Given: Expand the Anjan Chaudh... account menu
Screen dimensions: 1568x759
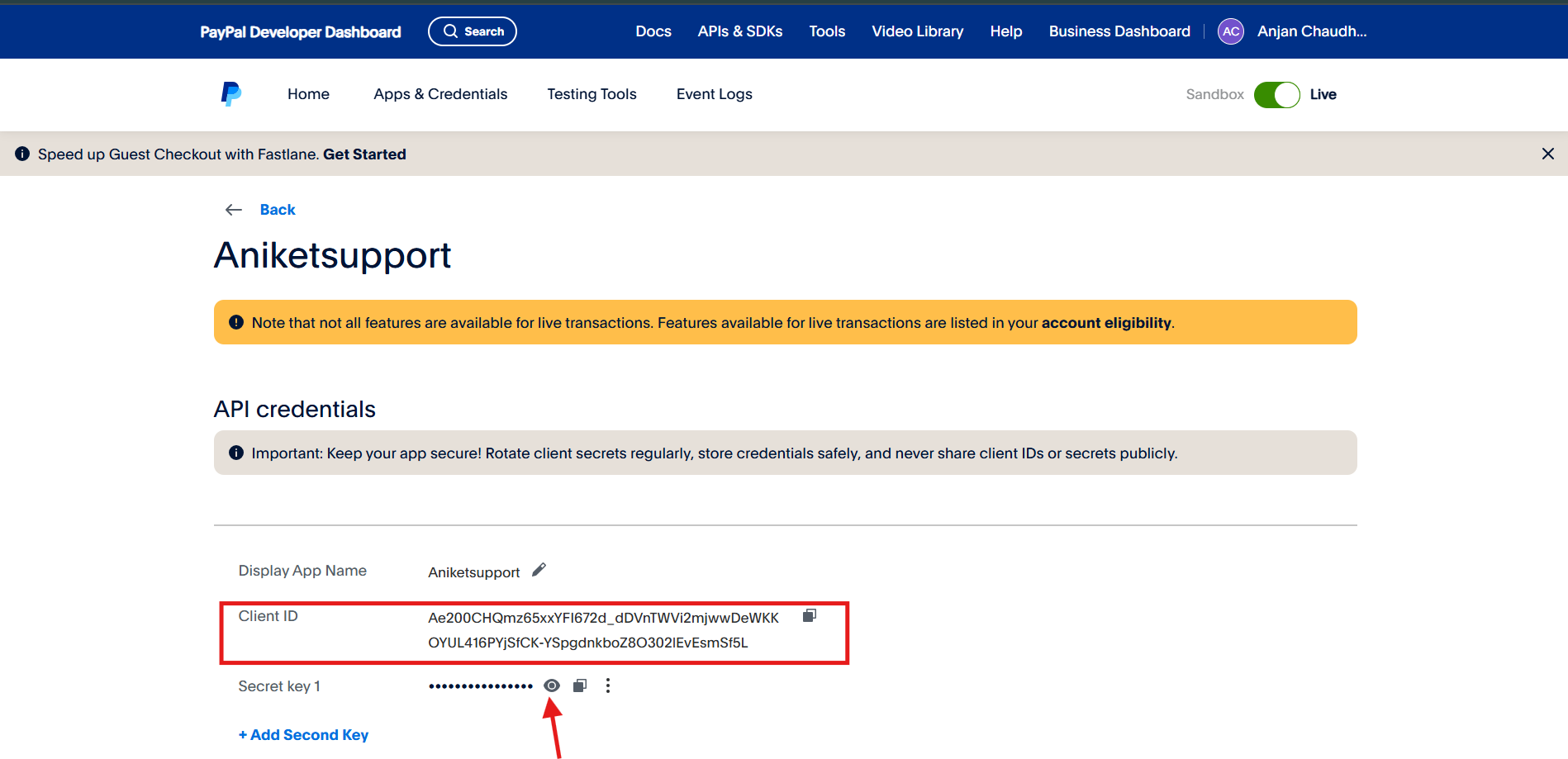Looking at the screenshot, I should 1311,31.
